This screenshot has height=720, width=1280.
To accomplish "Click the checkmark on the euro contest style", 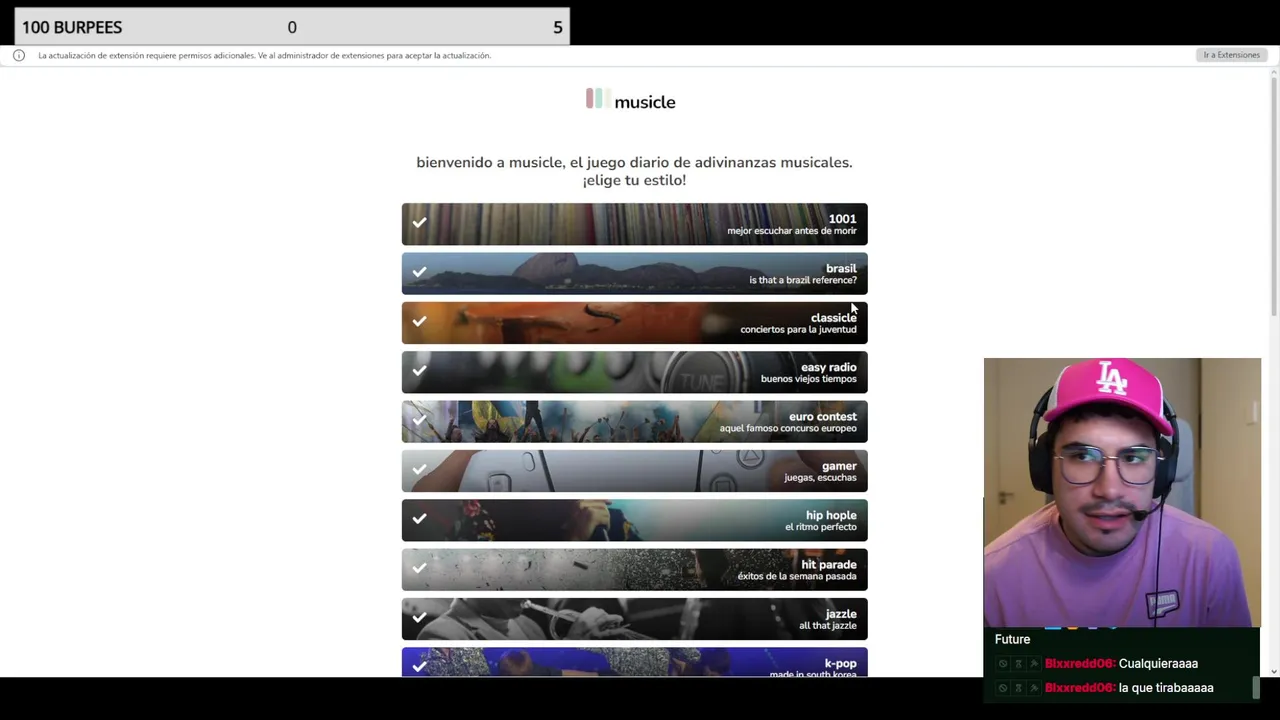I will point(419,420).
